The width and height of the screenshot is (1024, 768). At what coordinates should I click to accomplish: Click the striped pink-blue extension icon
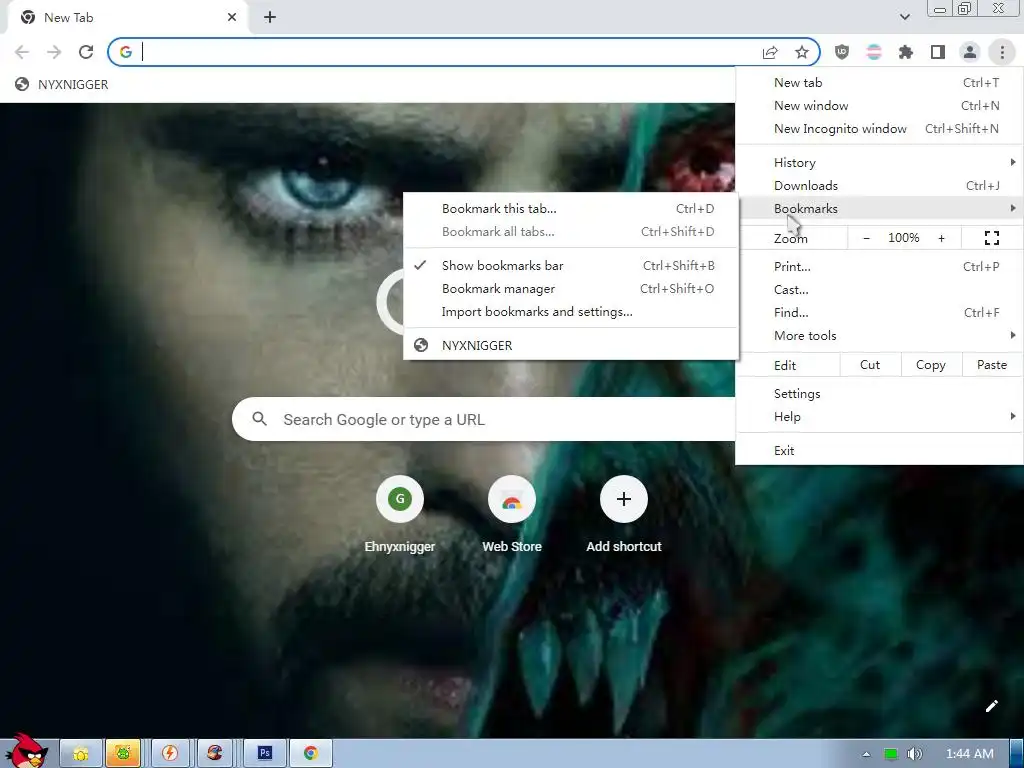click(874, 52)
